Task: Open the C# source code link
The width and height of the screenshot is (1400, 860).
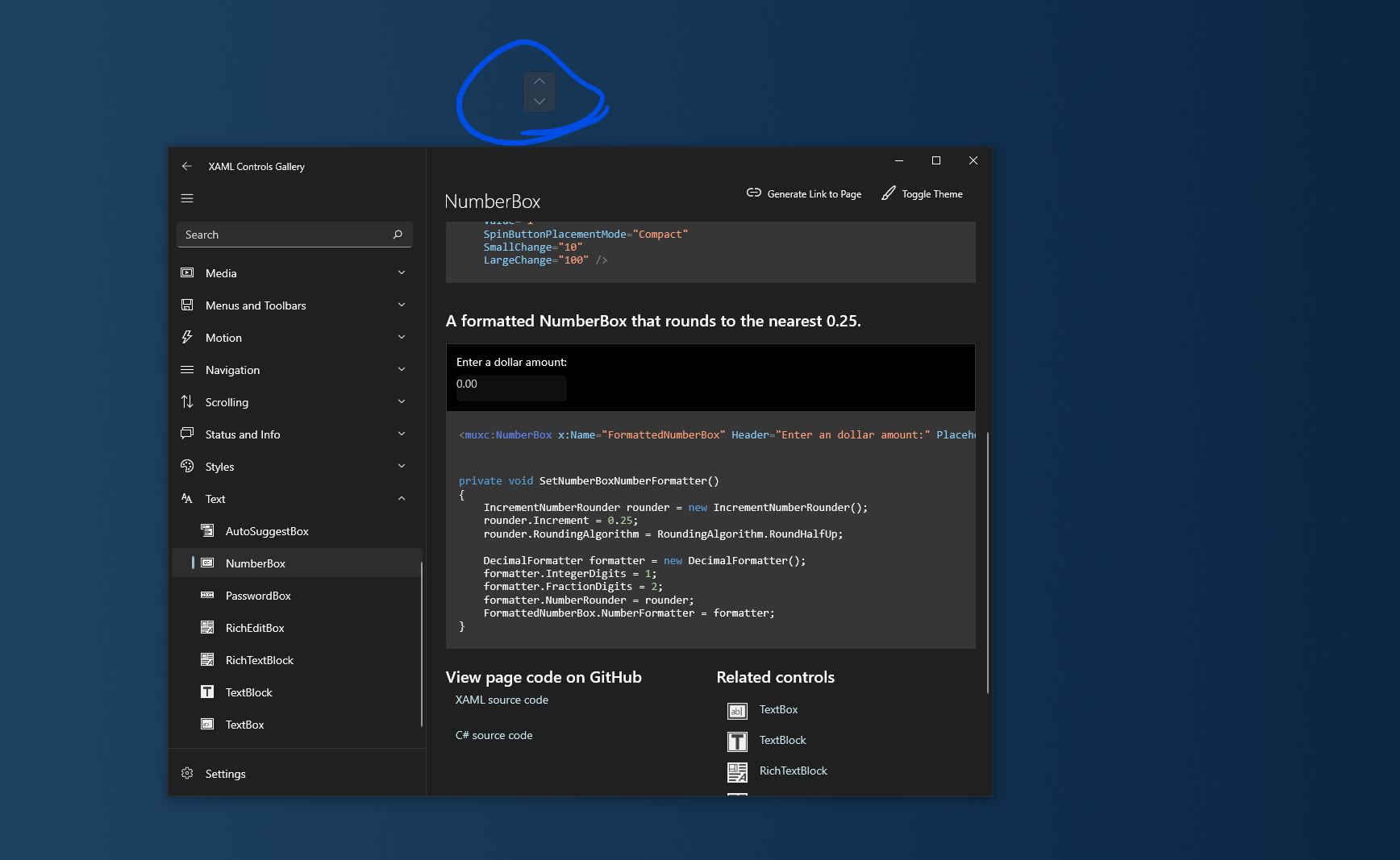Action: (x=494, y=735)
